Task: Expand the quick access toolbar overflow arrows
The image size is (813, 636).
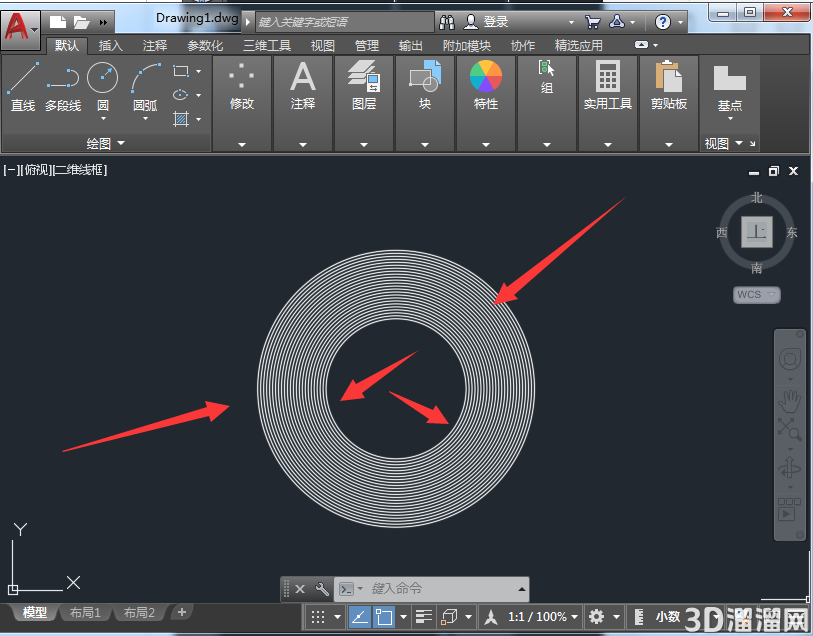Action: (x=103, y=23)
